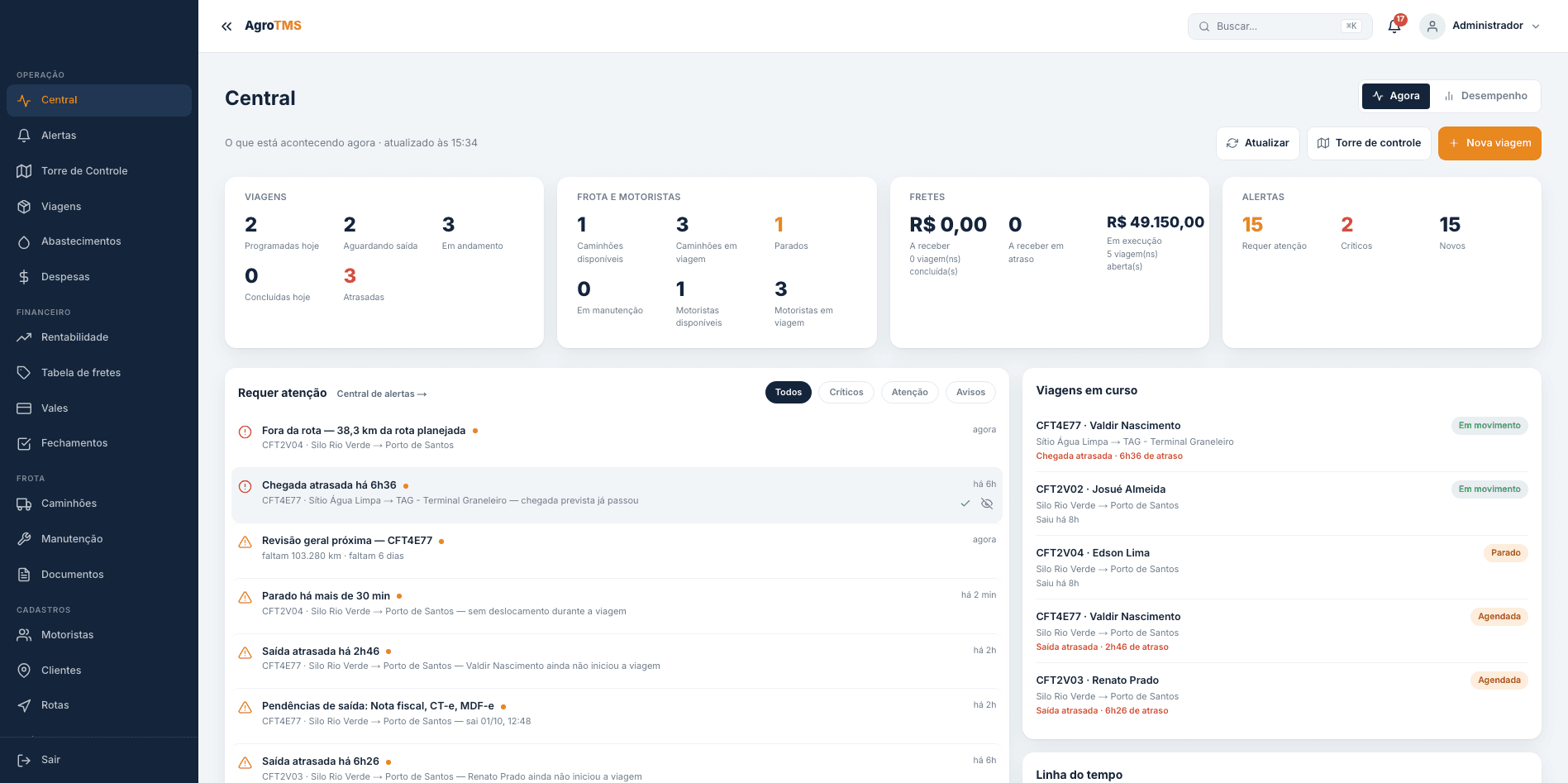
Task: Open Rentabilidade trend icon in the sidebar
Action: point(24,337)
